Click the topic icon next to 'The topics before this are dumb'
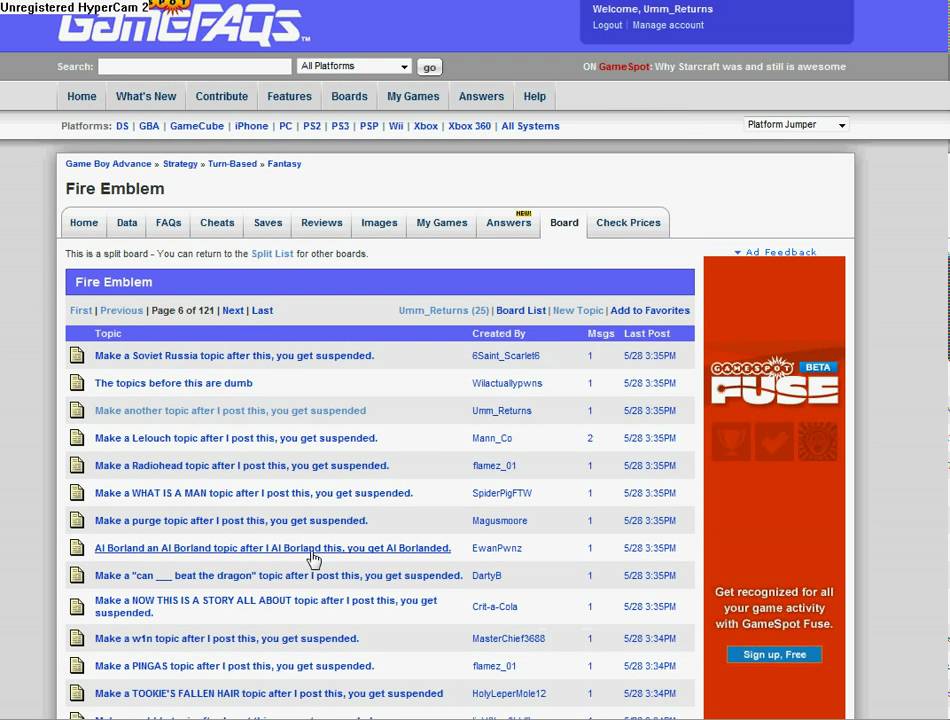This screenshot has width=950, height=720. 77,382
